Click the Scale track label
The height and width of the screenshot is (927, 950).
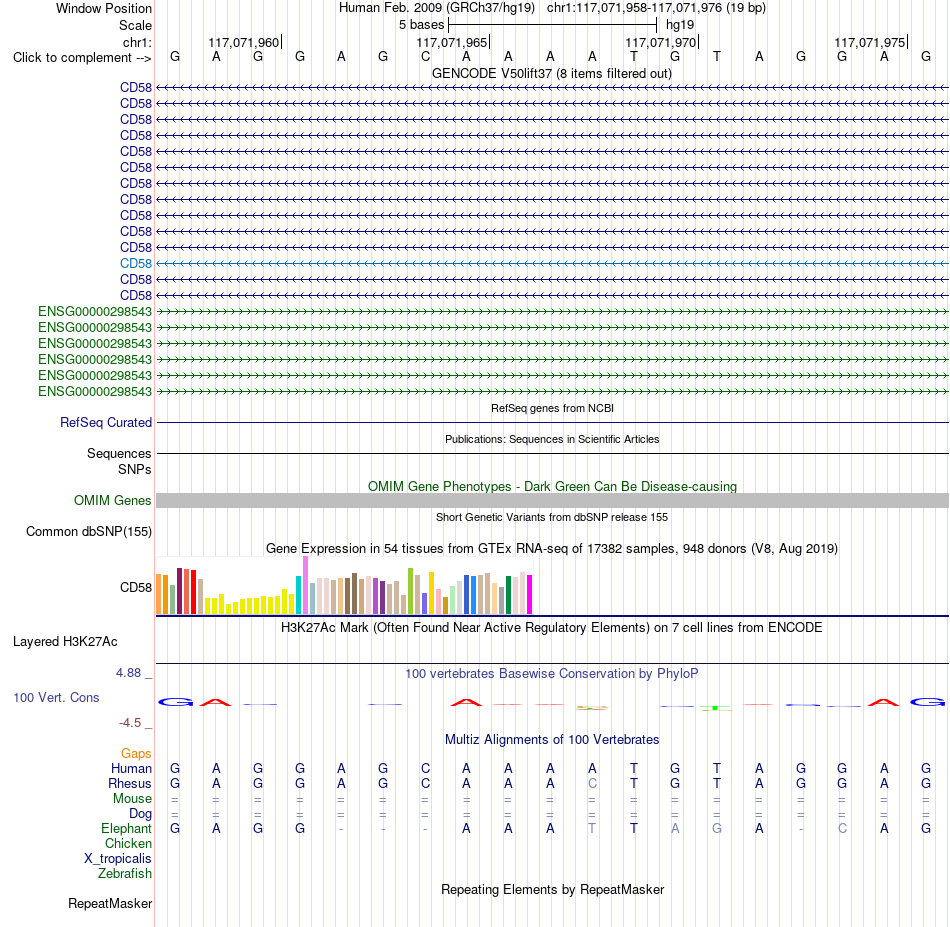(x=135, y=25)
